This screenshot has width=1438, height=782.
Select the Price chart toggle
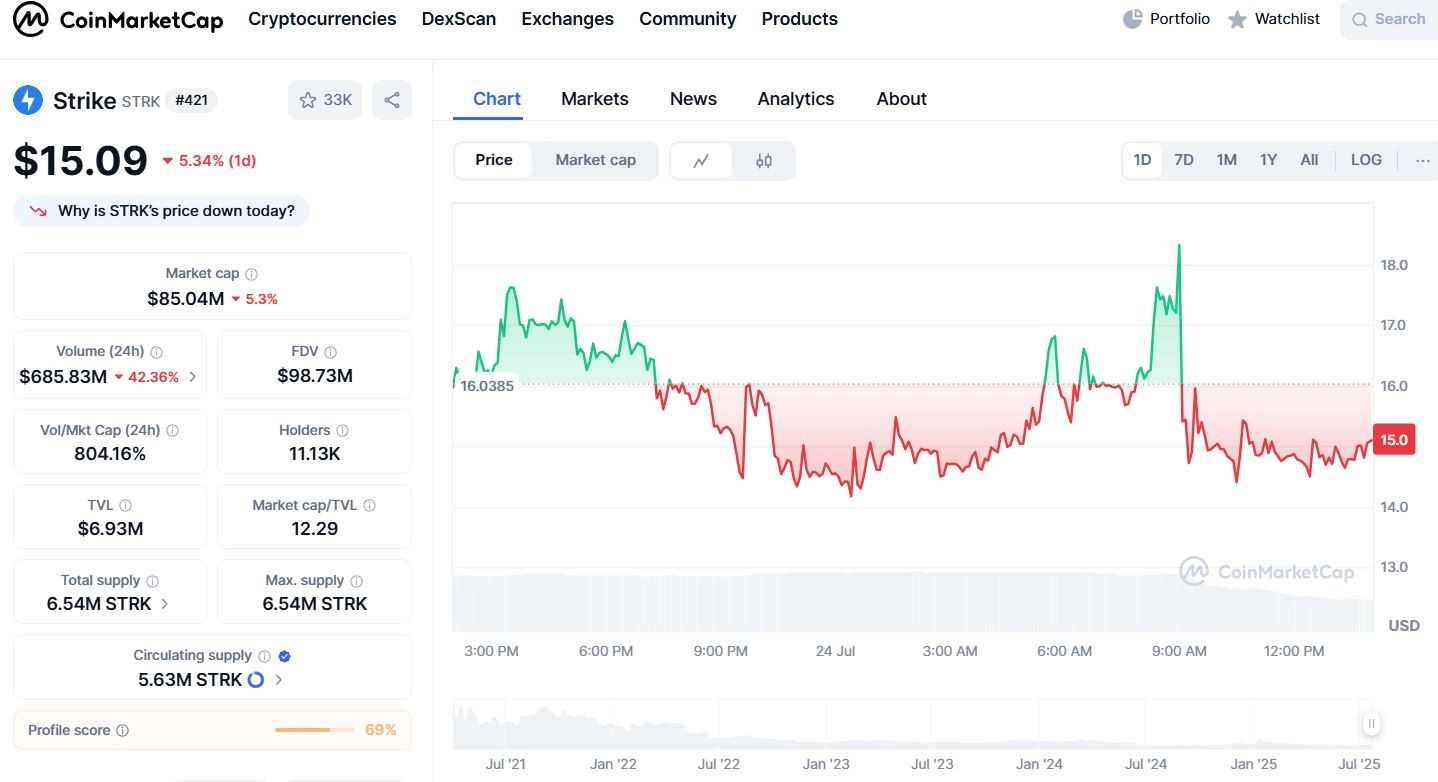pyautogui.click(x=494, y=160)
